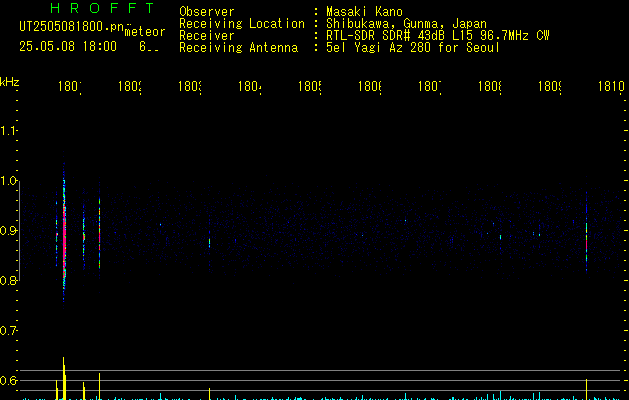Click the 0.6 frequency axis label
629x400 pixels.
8,380
